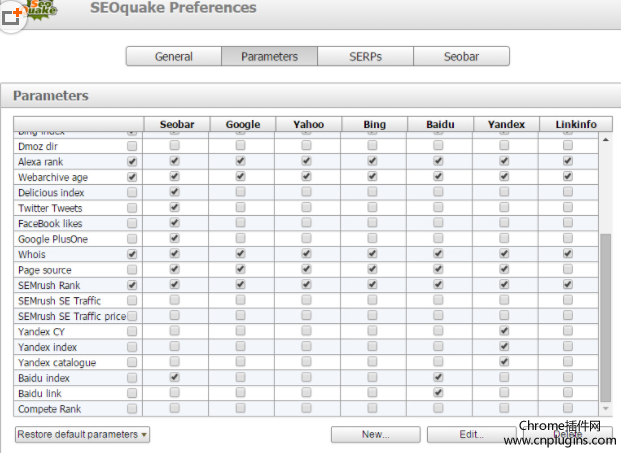Click the Linkinfo column header
This screenshot has width=621, height=453.
[576, 124]
